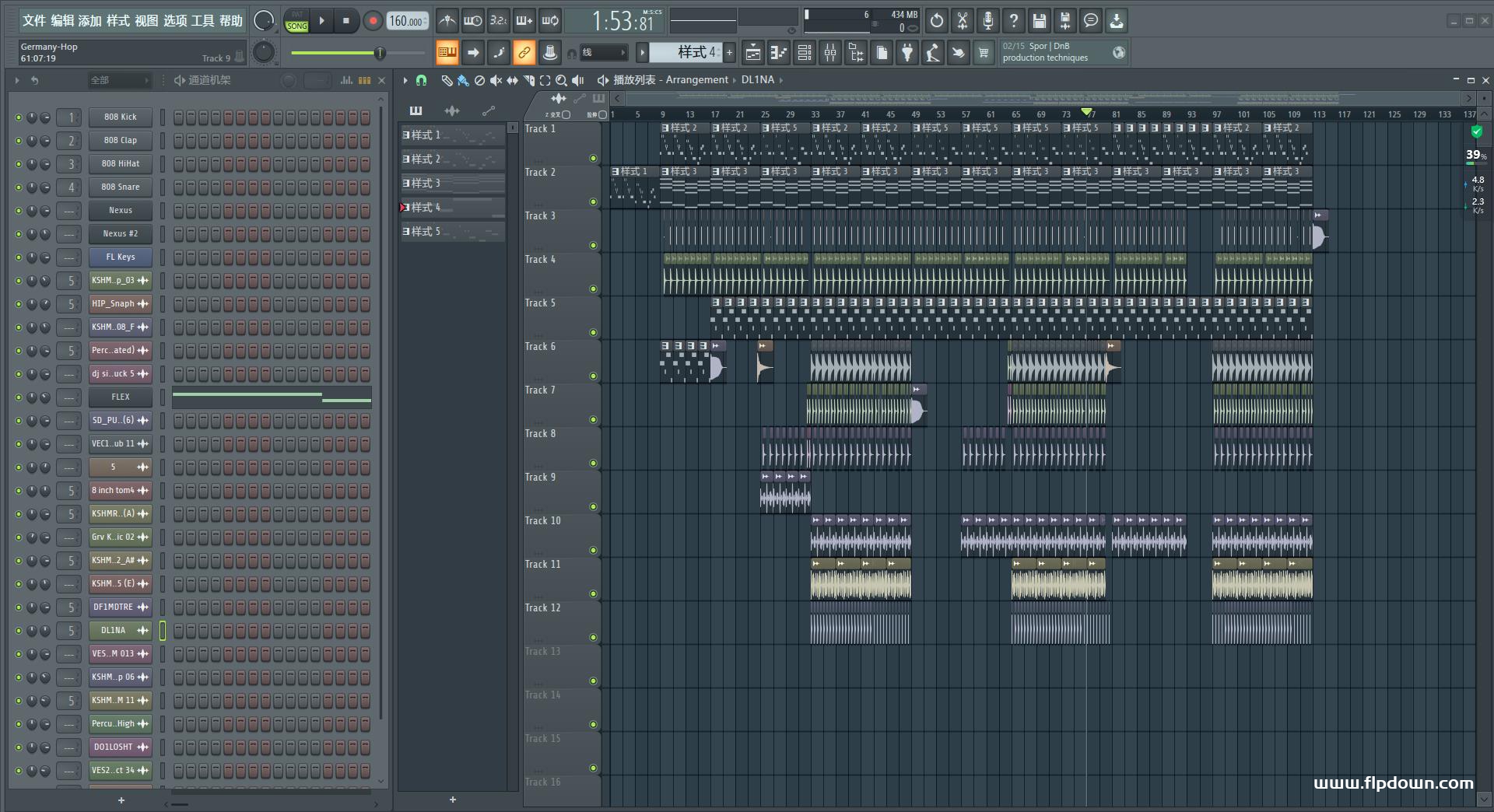Open the channel rack view icon
Viewport: 1494px width, 812px height.
pos(805,53)
